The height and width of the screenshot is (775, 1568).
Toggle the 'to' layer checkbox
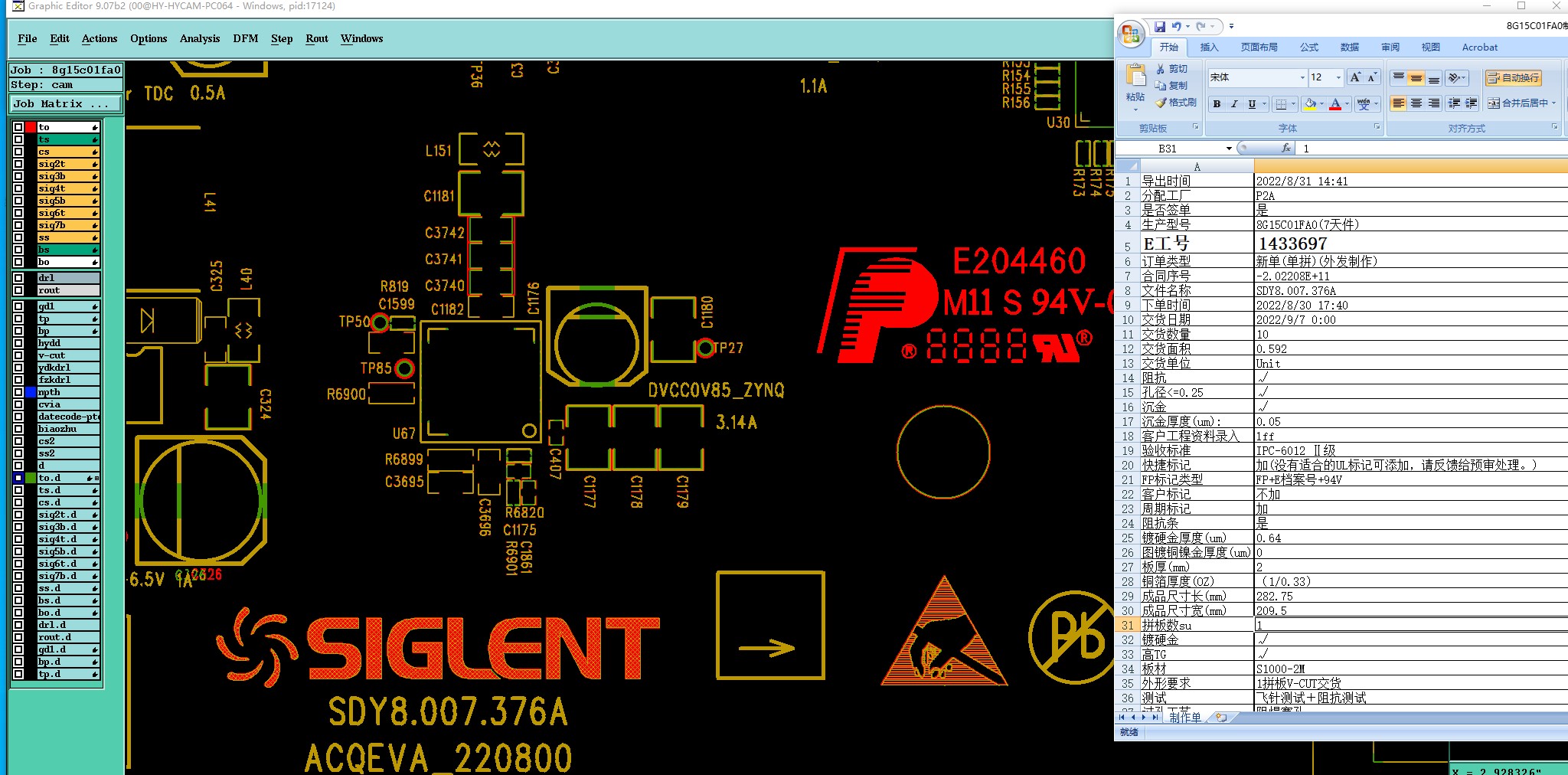18,127
